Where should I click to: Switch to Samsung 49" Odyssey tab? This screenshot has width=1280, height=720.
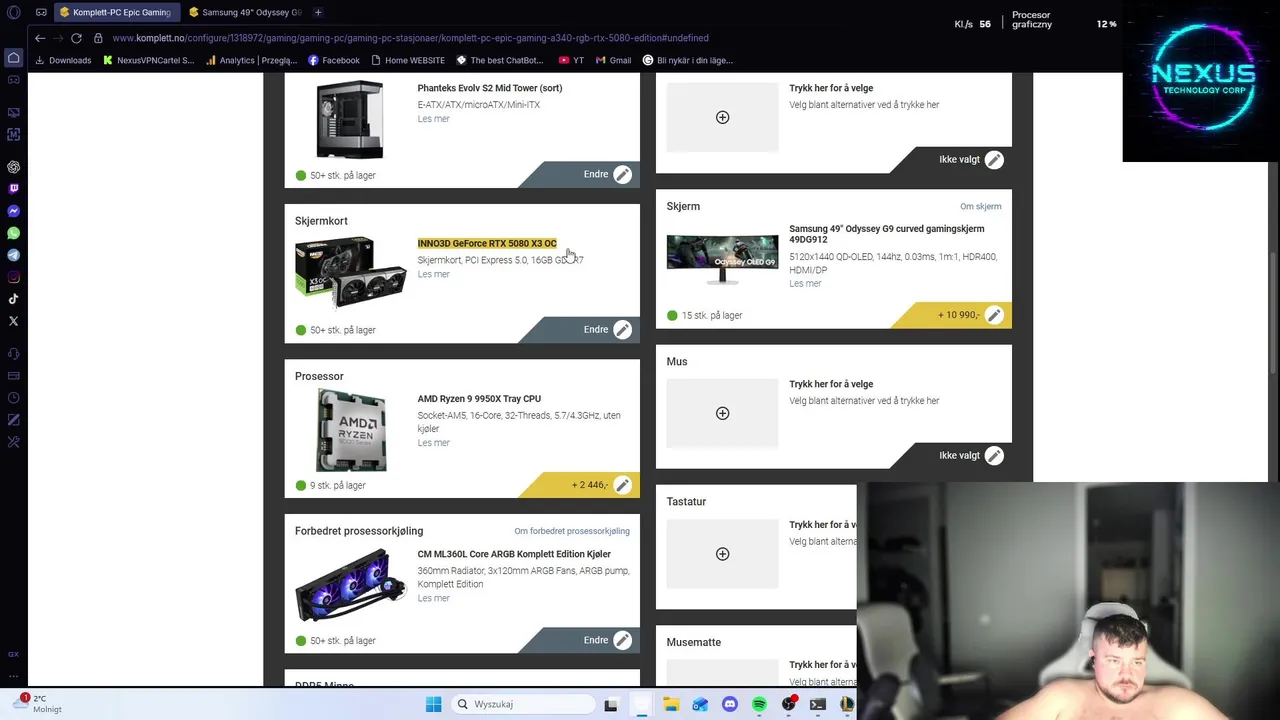[245, 12]
